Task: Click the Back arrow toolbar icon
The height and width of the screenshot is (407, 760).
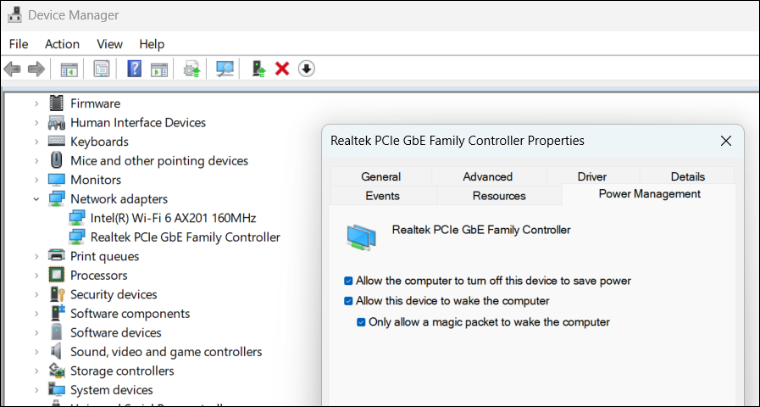Action: point(12,69)
